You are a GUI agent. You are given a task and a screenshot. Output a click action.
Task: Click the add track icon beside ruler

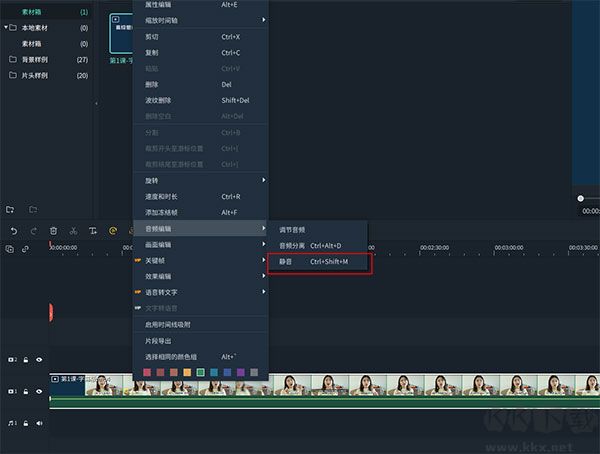point(10,249)
